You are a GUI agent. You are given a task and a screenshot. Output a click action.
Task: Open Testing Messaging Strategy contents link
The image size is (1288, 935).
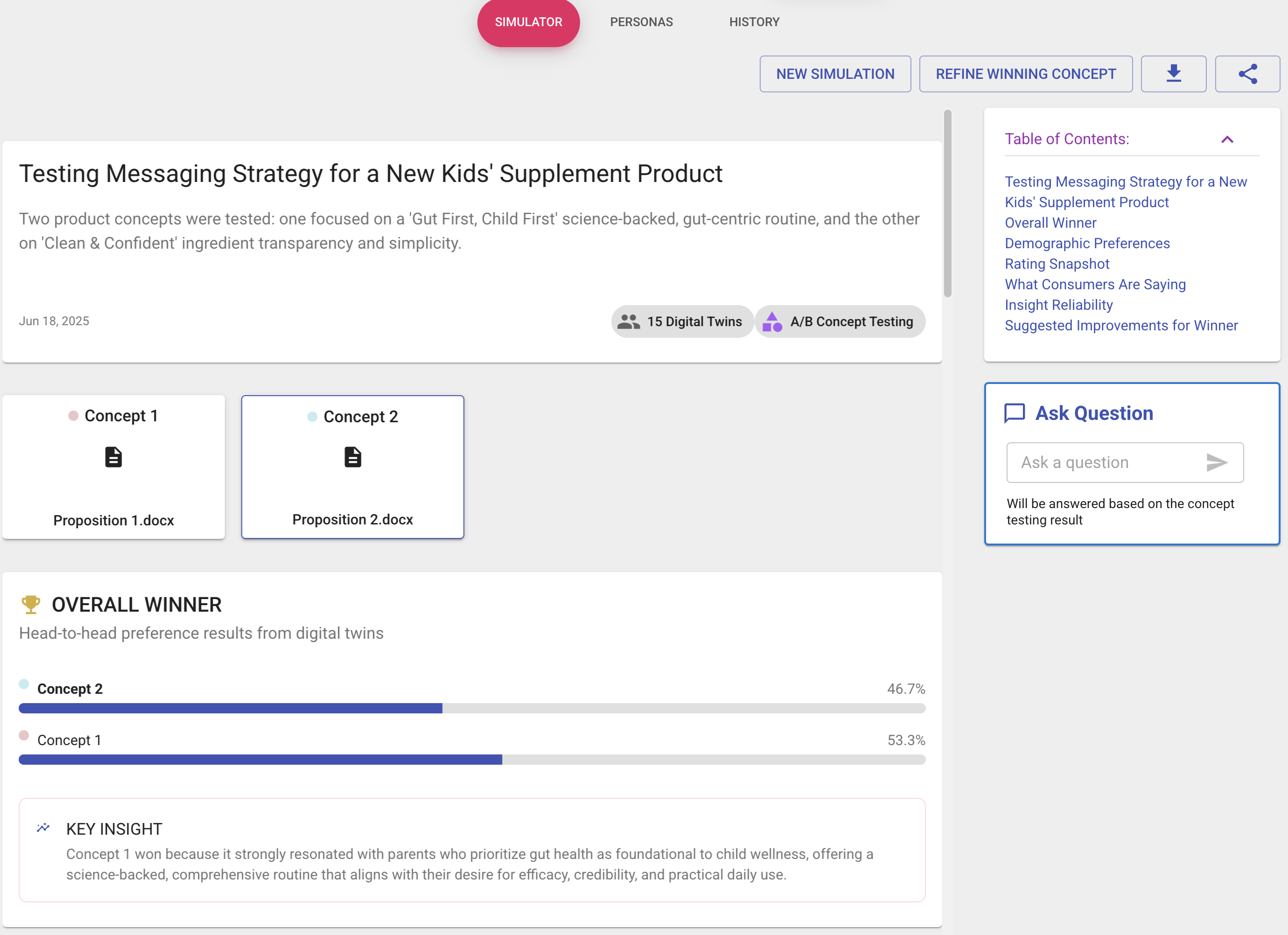[1126, 192]
